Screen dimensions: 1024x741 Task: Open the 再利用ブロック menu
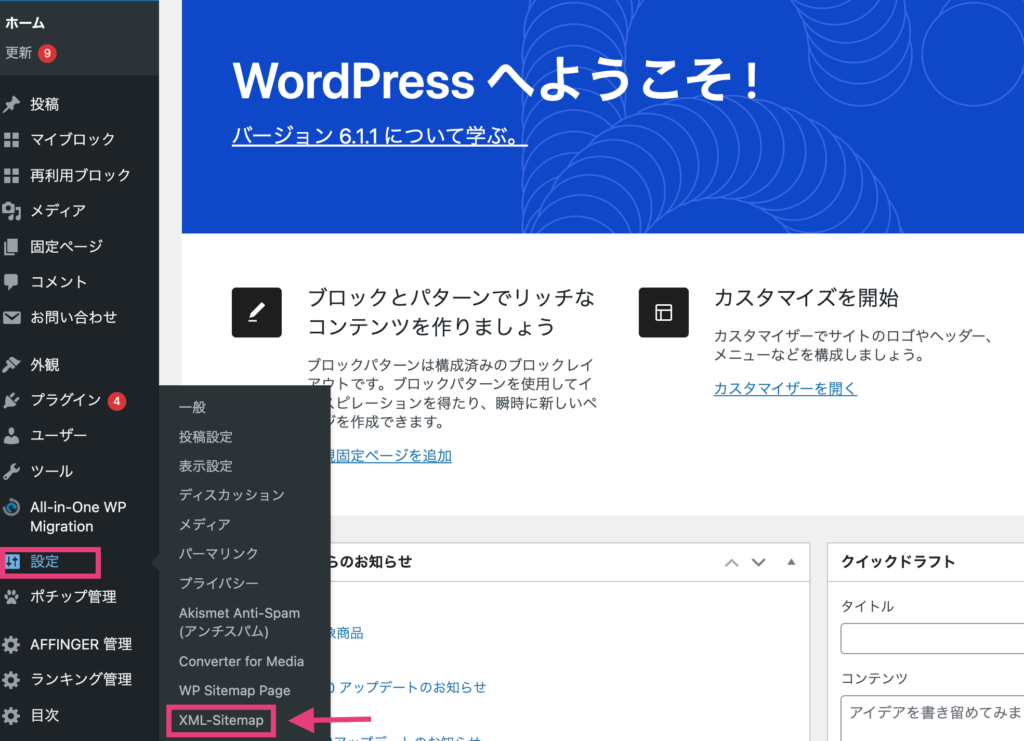[79, 175]
